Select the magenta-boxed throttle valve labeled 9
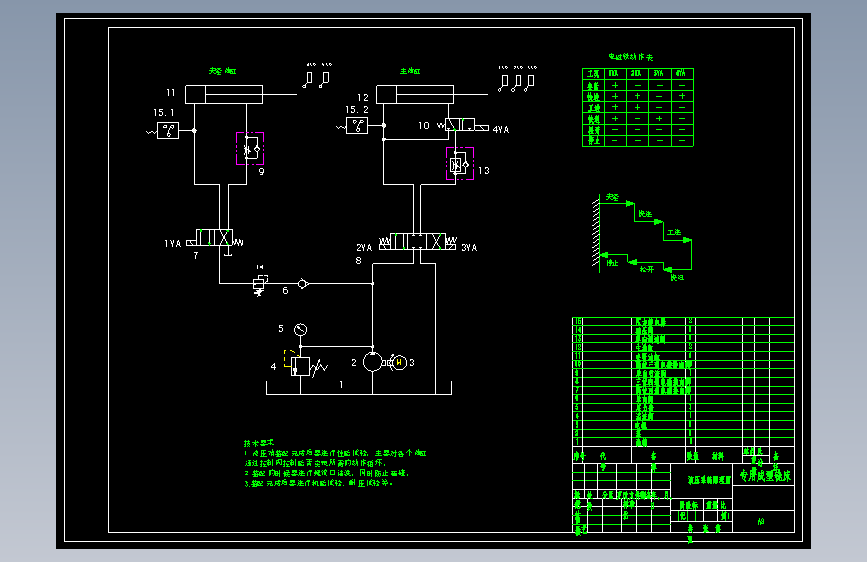 click(250, 148)
